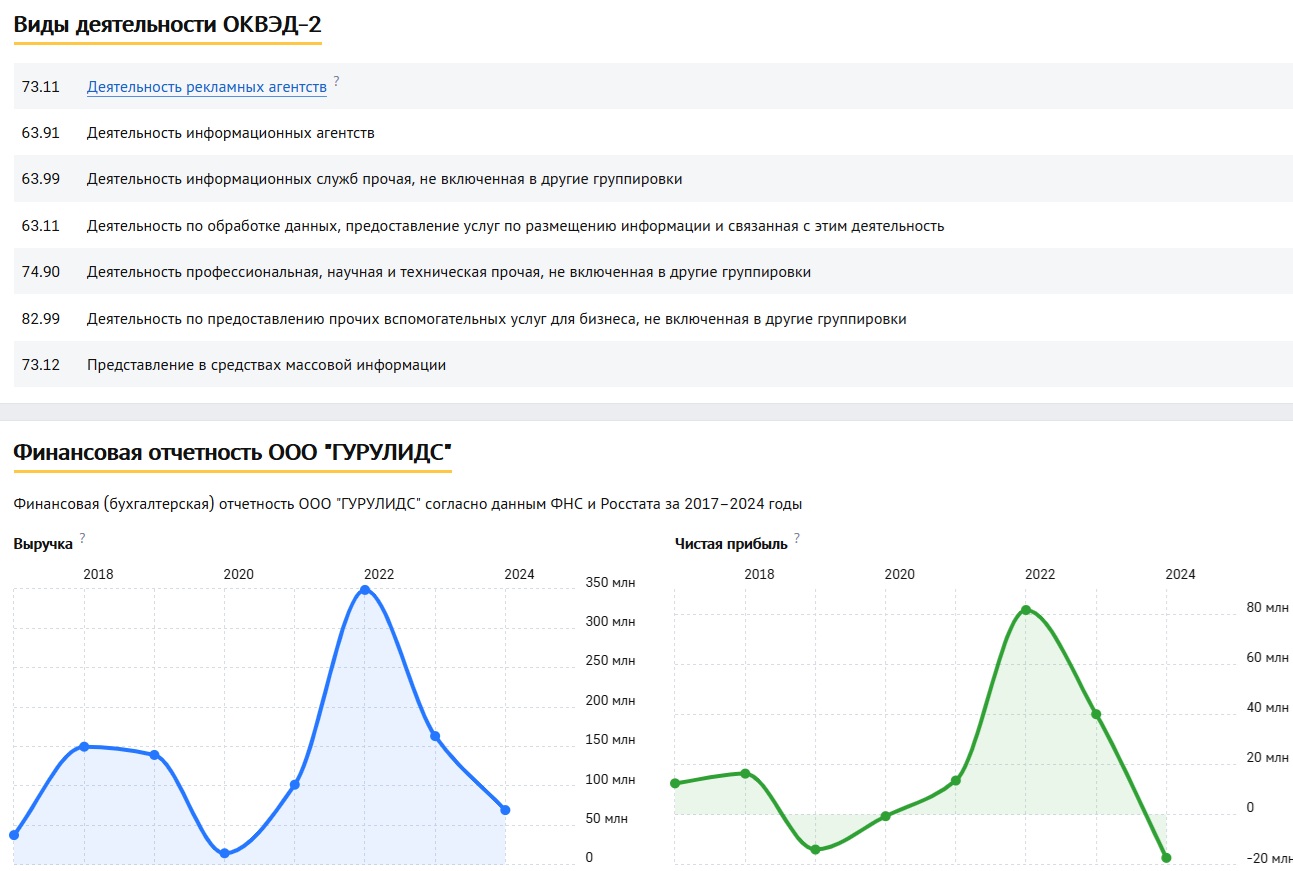Click the 2024 negative point on net profit chart
This screenshot has height=871, width=1293.
tap(1166, 857)
